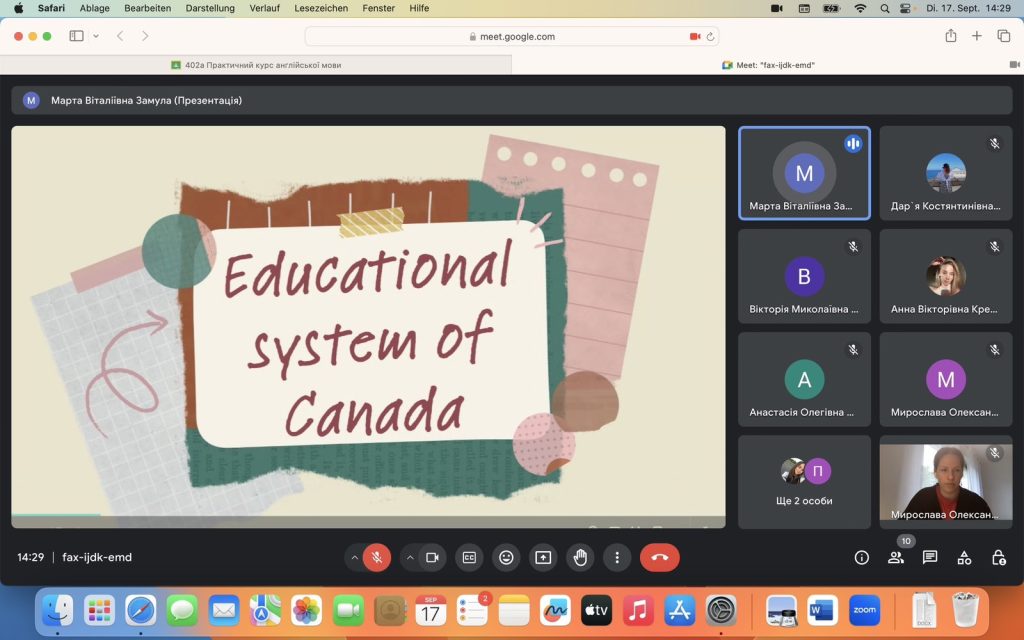Click the meet.google.com address bar
The height and width of the screenshot is (640, 1024).
click(511, 36)
